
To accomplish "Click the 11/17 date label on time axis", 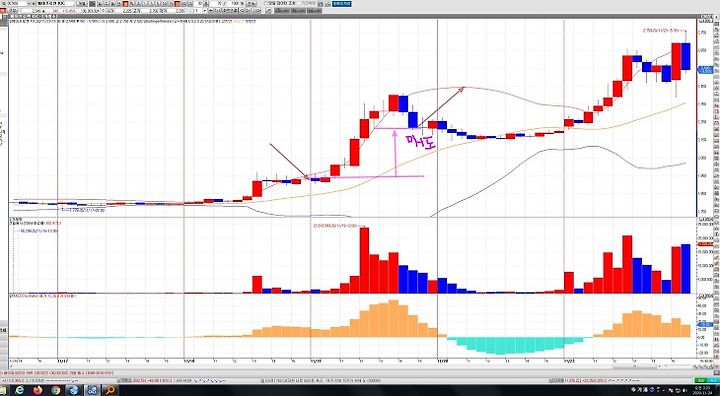I will coord(63,361).
